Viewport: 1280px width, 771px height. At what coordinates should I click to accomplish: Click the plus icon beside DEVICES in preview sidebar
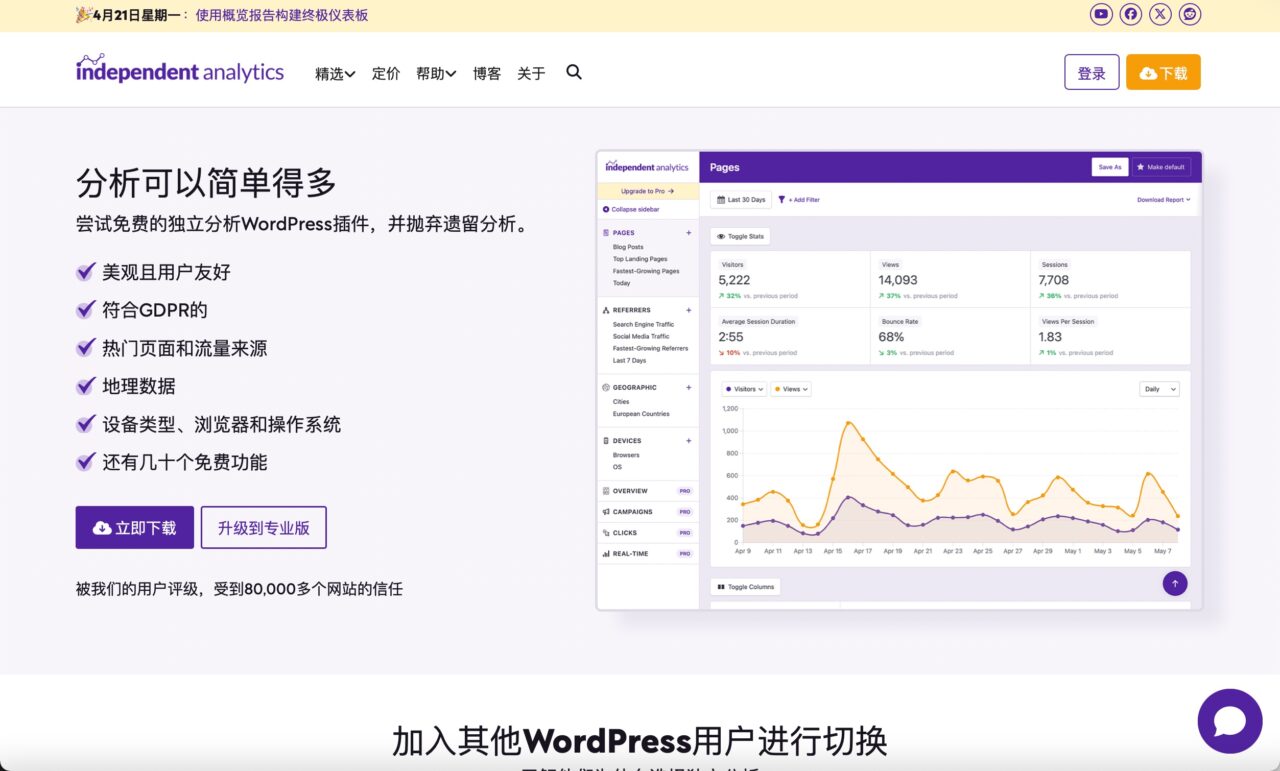(x=688, y=441)
